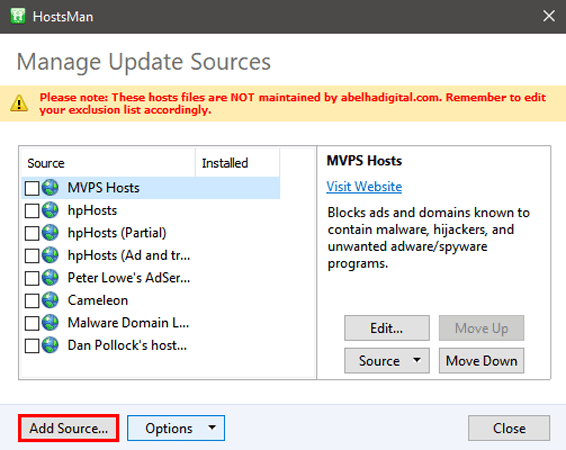The image size is (566, 450).
Task: Click the Edit... button
Action: pyautogui.click(x=387, y=328)
